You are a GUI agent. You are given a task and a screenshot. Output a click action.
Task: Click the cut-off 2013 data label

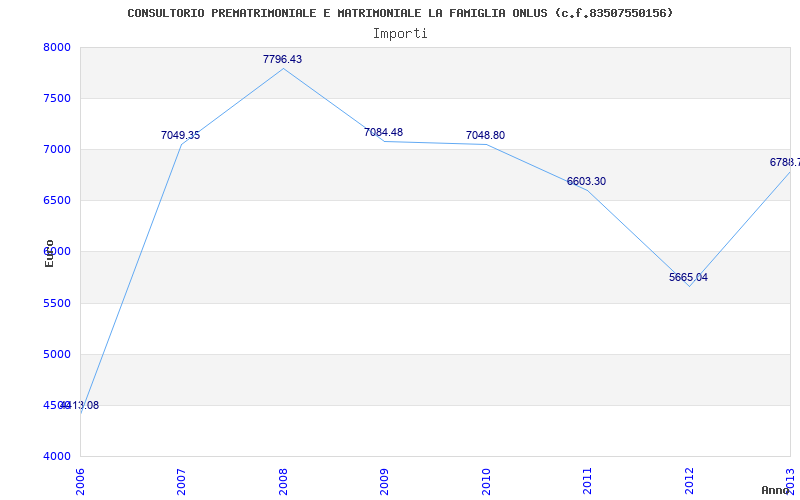[x=785, y=162]
